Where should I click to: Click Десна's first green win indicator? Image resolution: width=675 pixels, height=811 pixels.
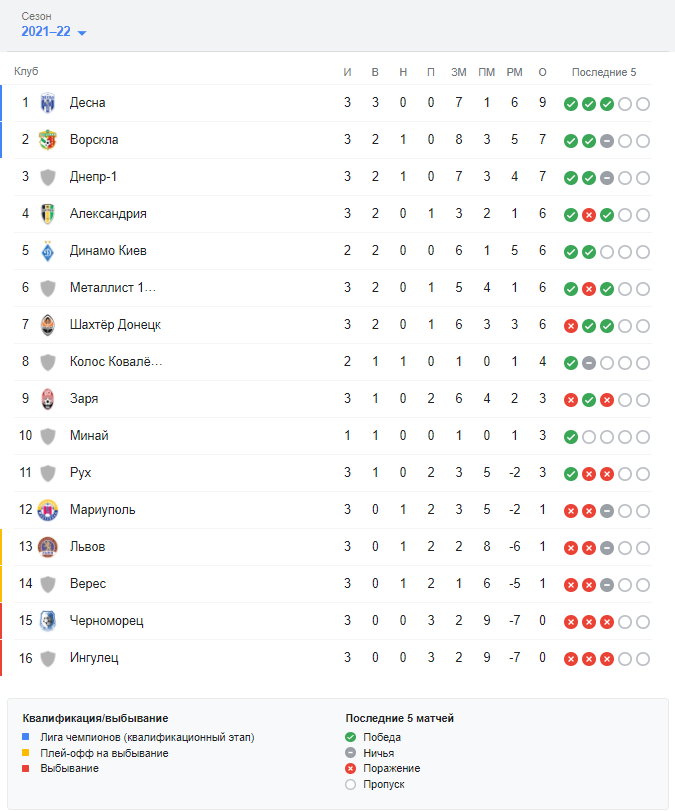click(570, 104)
